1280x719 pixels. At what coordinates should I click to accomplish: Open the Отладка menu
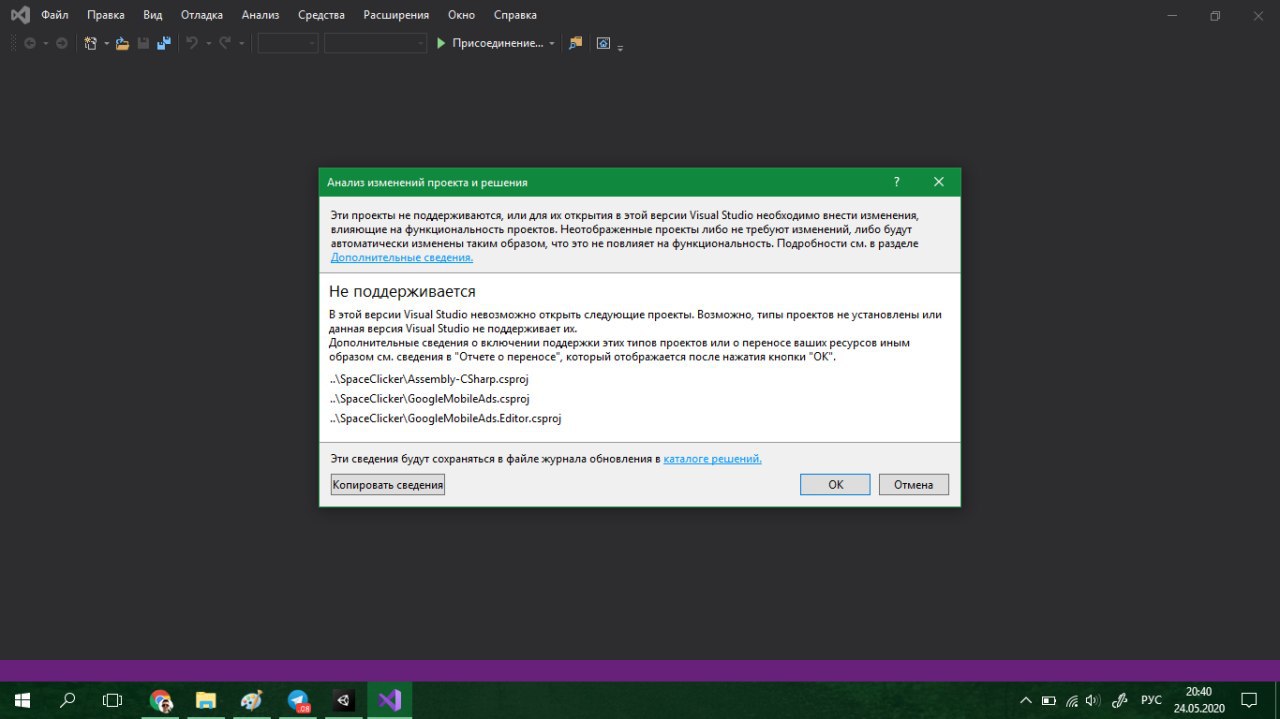coord(202,15)
